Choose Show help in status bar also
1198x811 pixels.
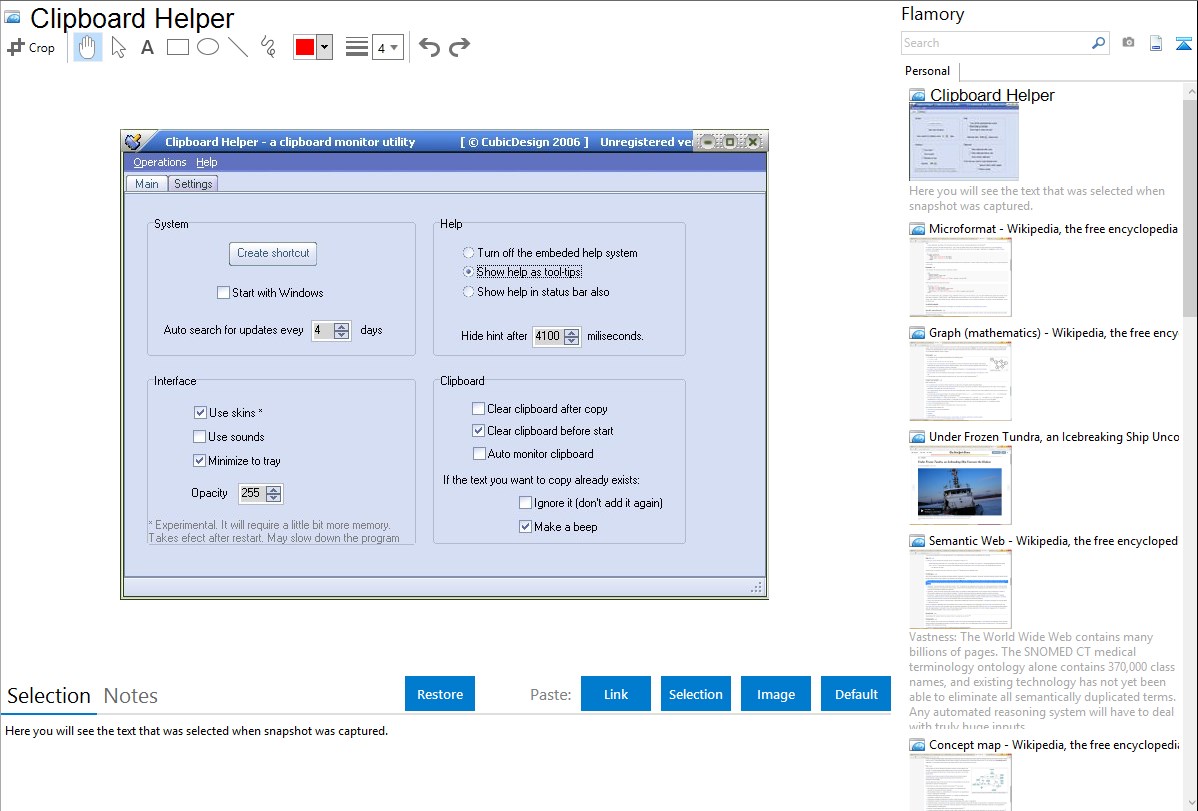pyautogui.click(x=468, y=292)
